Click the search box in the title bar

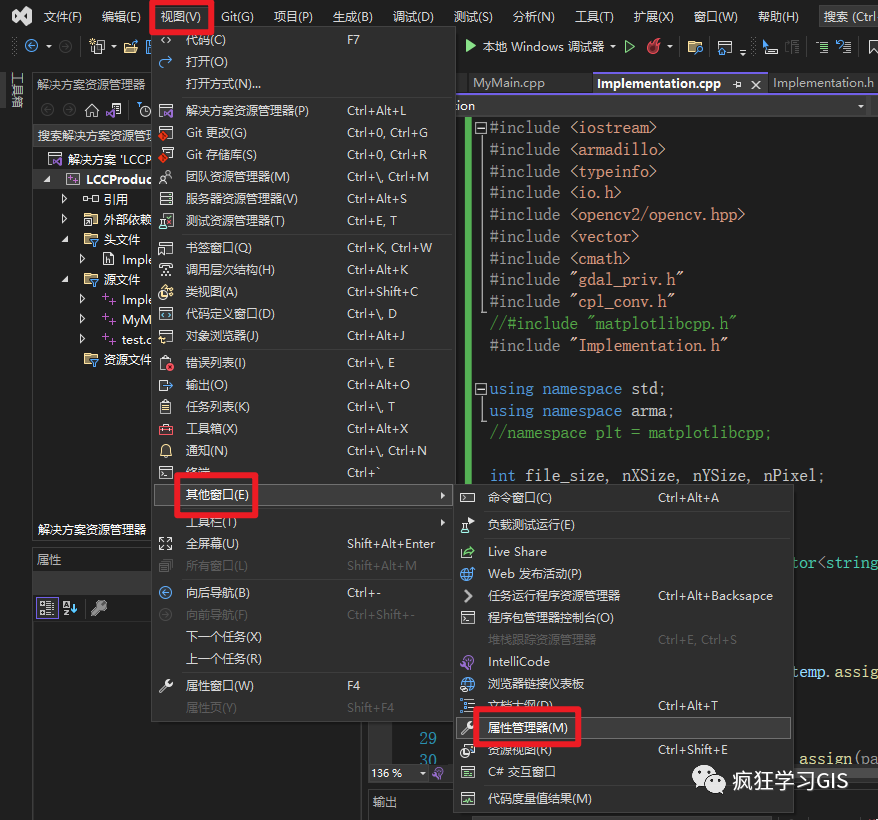[x=848, y=17]
